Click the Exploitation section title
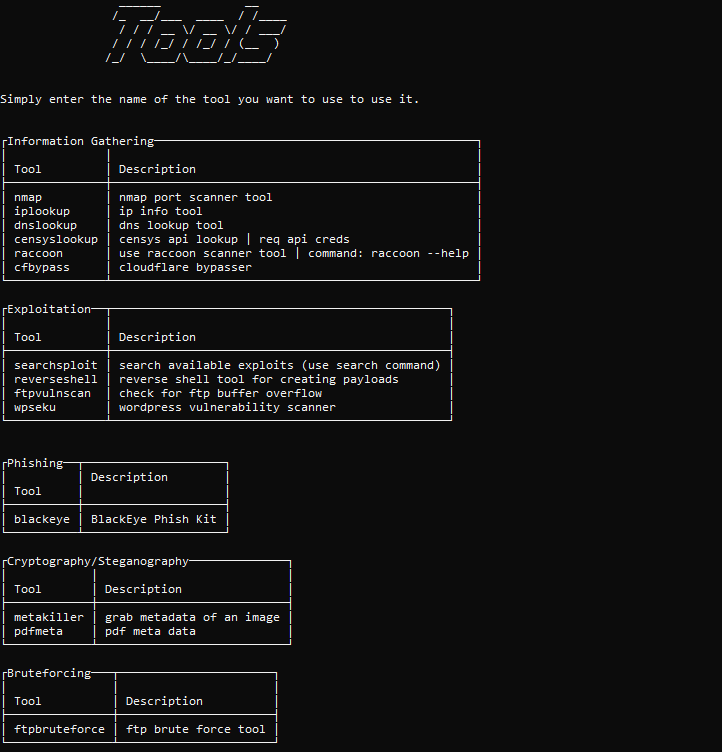This screenshot has height=752, width=722. (x=49, y=310)
